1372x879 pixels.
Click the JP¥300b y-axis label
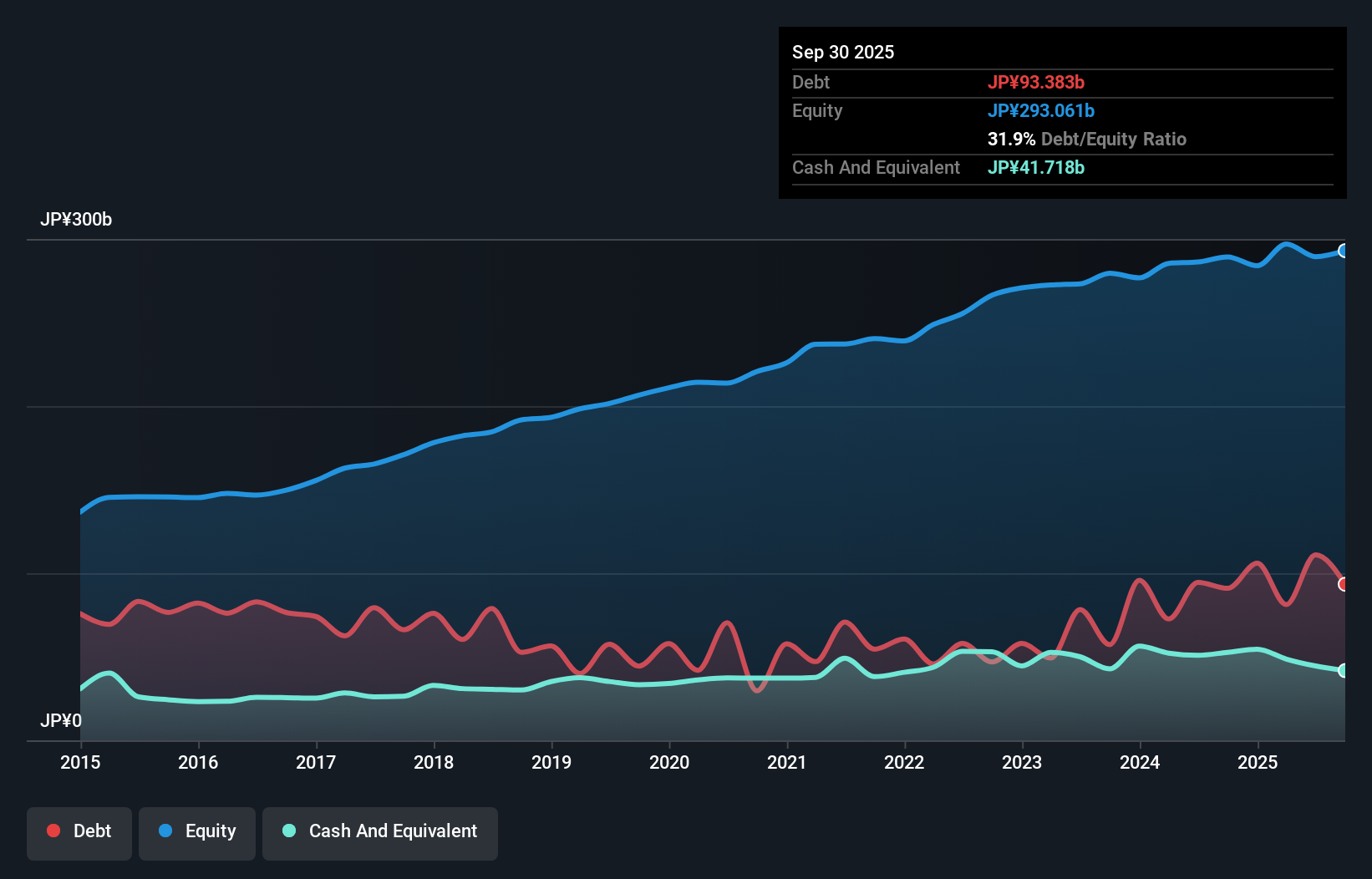(x=76, y=219)
